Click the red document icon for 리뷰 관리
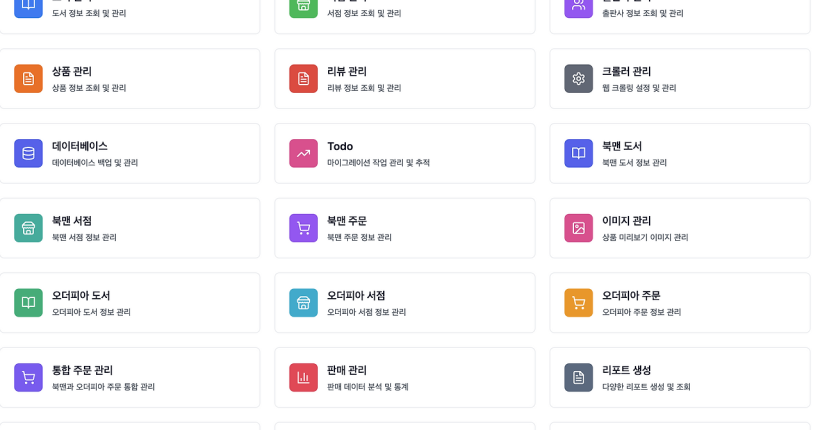 (303, 78)
